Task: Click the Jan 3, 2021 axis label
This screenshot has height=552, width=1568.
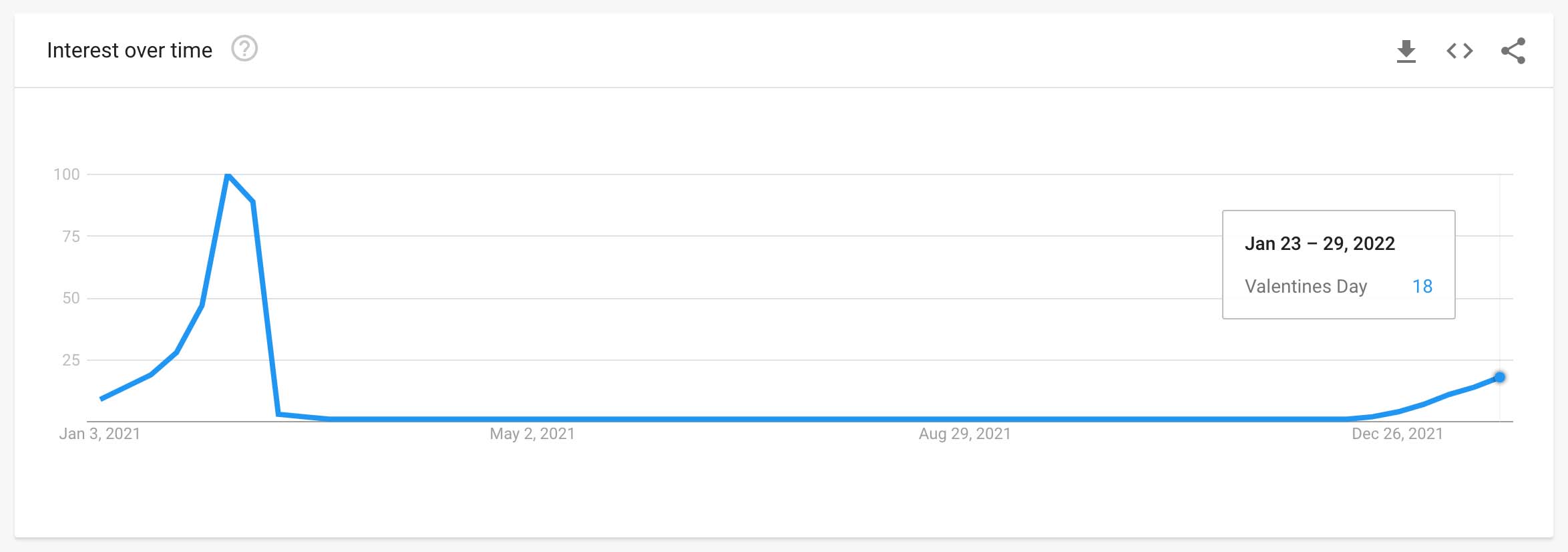Action: pyautogui.click(x=100, y=434)
